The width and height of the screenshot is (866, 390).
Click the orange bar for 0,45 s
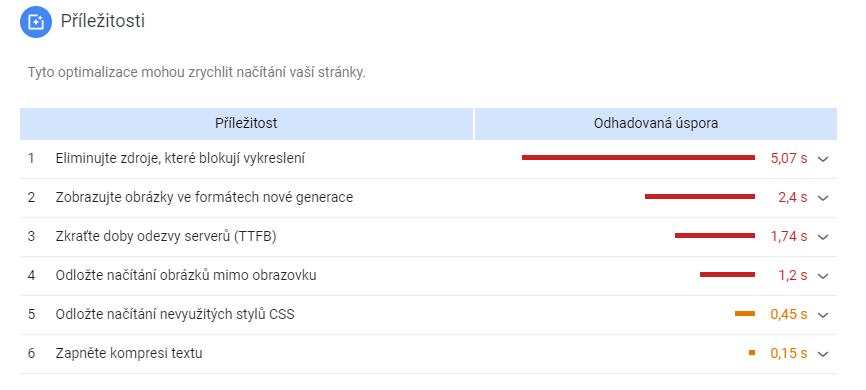[x=744, y=314]
